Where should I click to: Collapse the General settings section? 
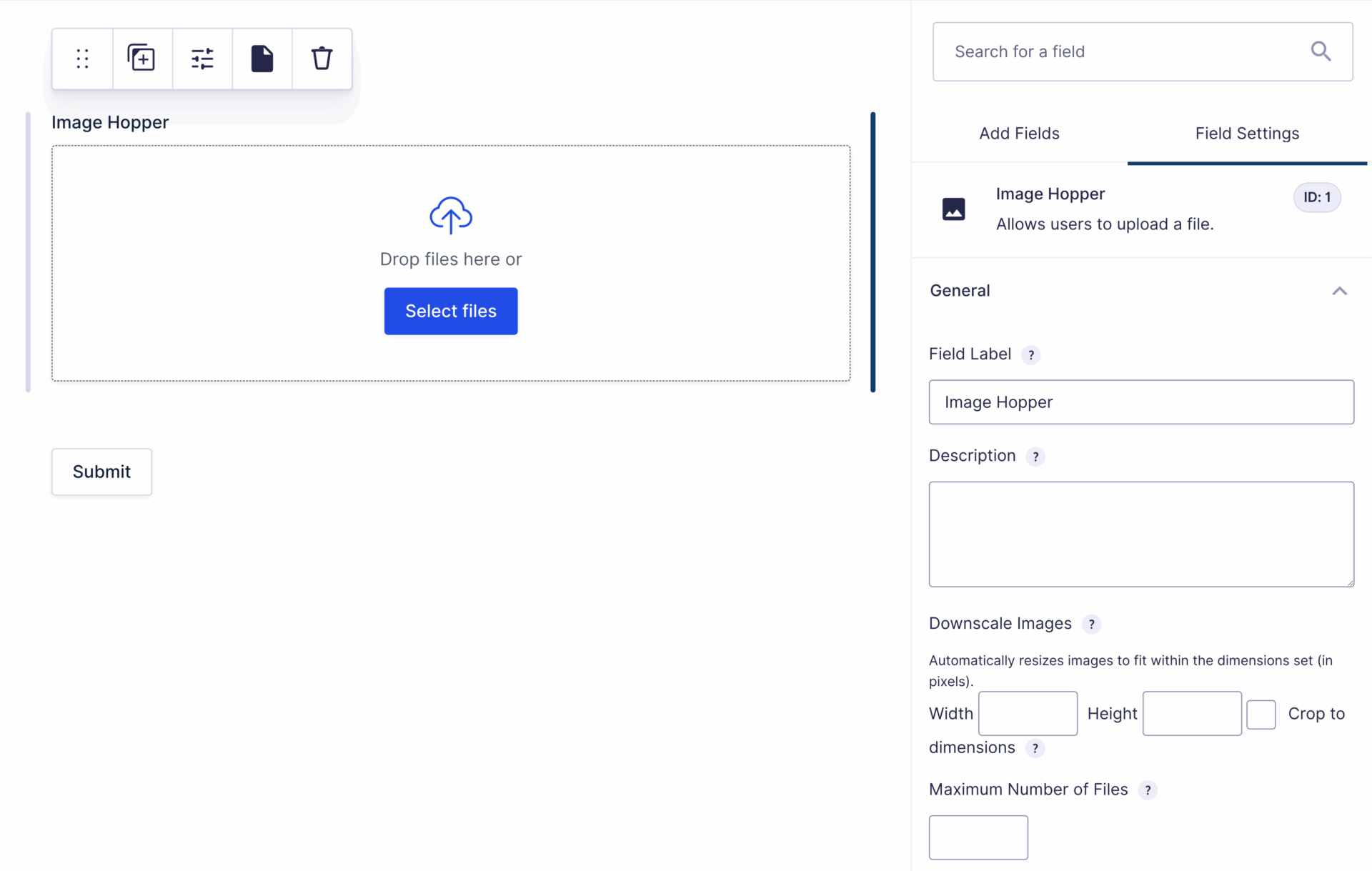click(1340, 291)
